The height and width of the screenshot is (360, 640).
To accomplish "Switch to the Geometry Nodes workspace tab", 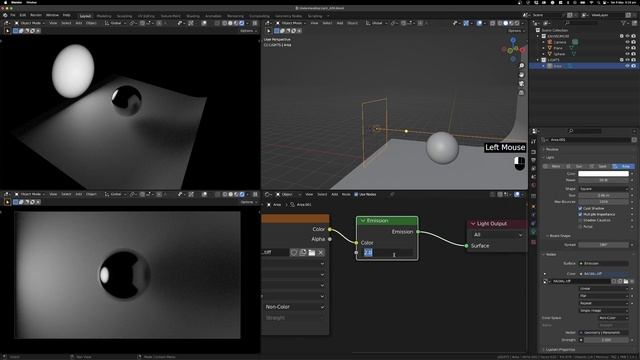I will [x=289, y=16].
